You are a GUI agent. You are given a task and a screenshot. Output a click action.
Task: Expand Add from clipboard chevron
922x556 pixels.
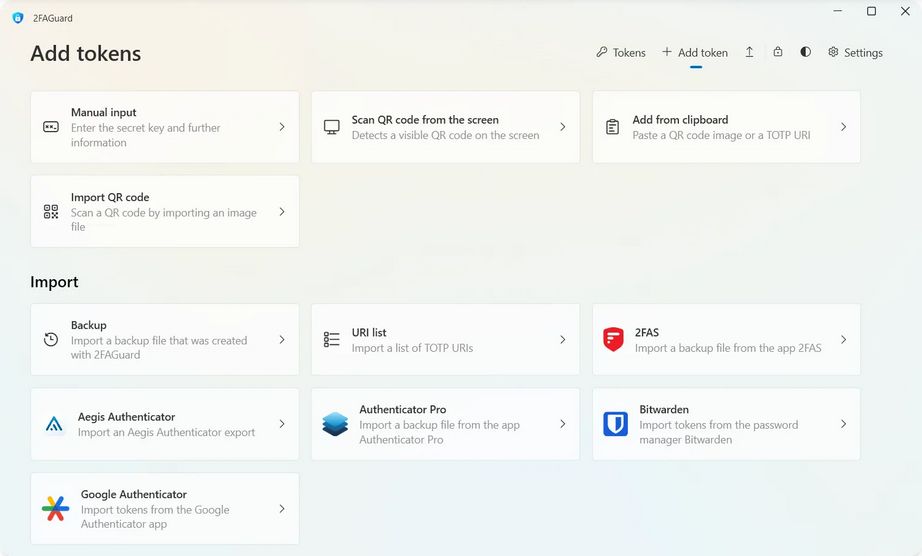(844, 127)
